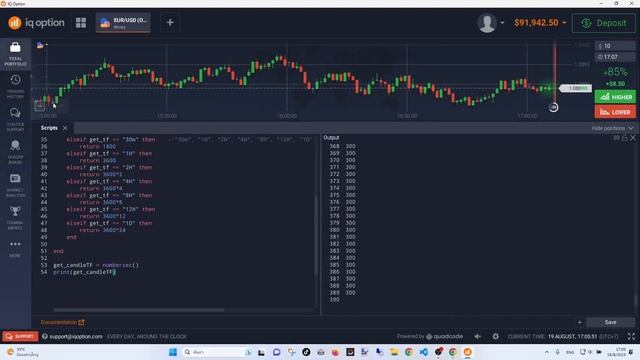Image resolution: width=640 pixels, height=360 pixels.
Task: Click the expiration timer marker on chart
Action: point(553,107)
